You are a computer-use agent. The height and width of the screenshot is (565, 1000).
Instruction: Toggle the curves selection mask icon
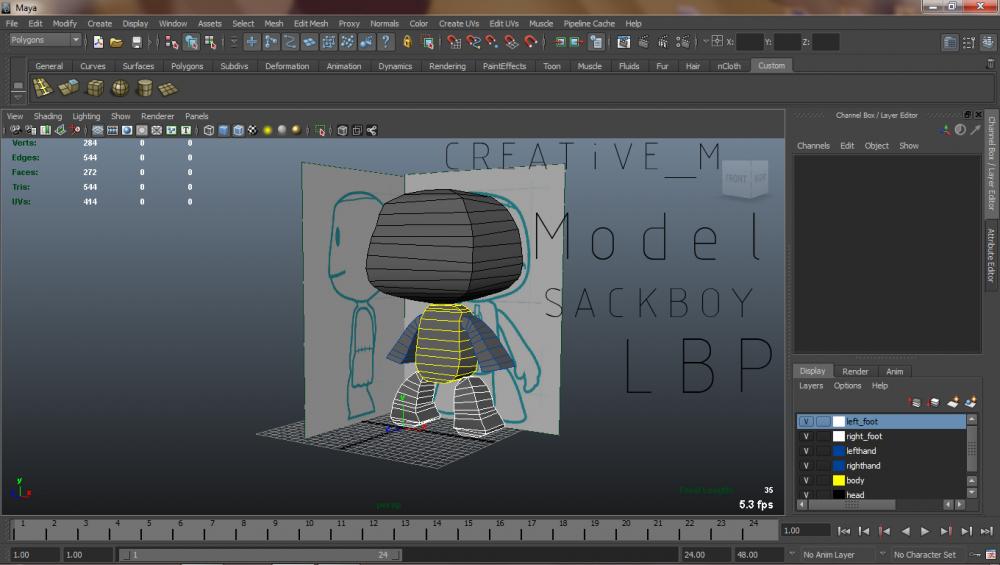coord(290,42)
